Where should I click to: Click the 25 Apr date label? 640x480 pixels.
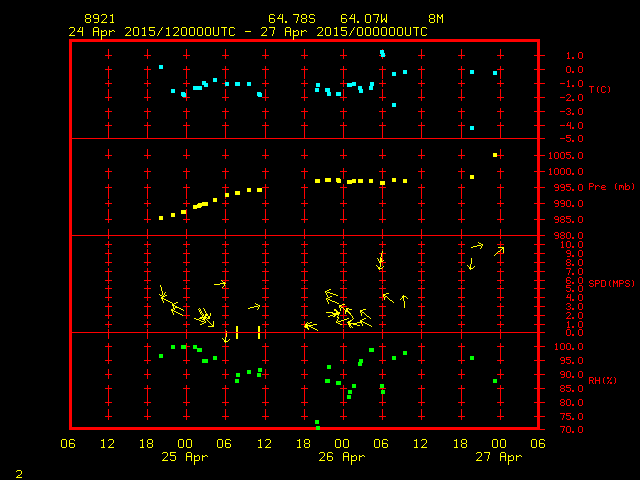pos(184,457)
